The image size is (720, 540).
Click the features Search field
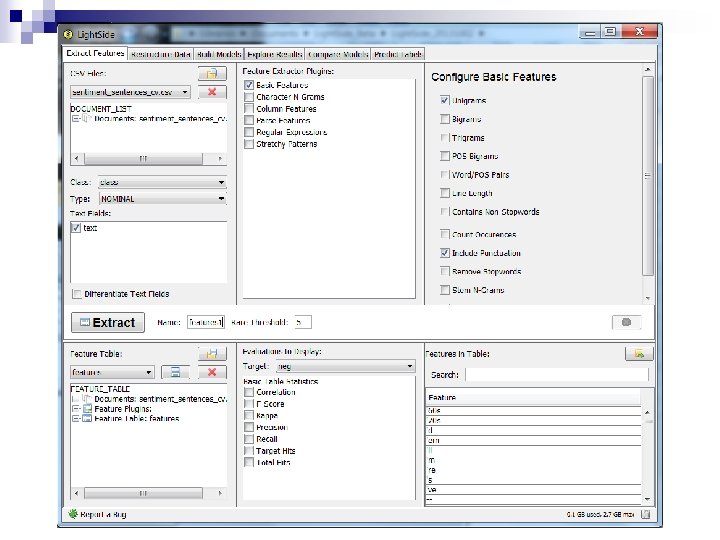tap(557, 375)
